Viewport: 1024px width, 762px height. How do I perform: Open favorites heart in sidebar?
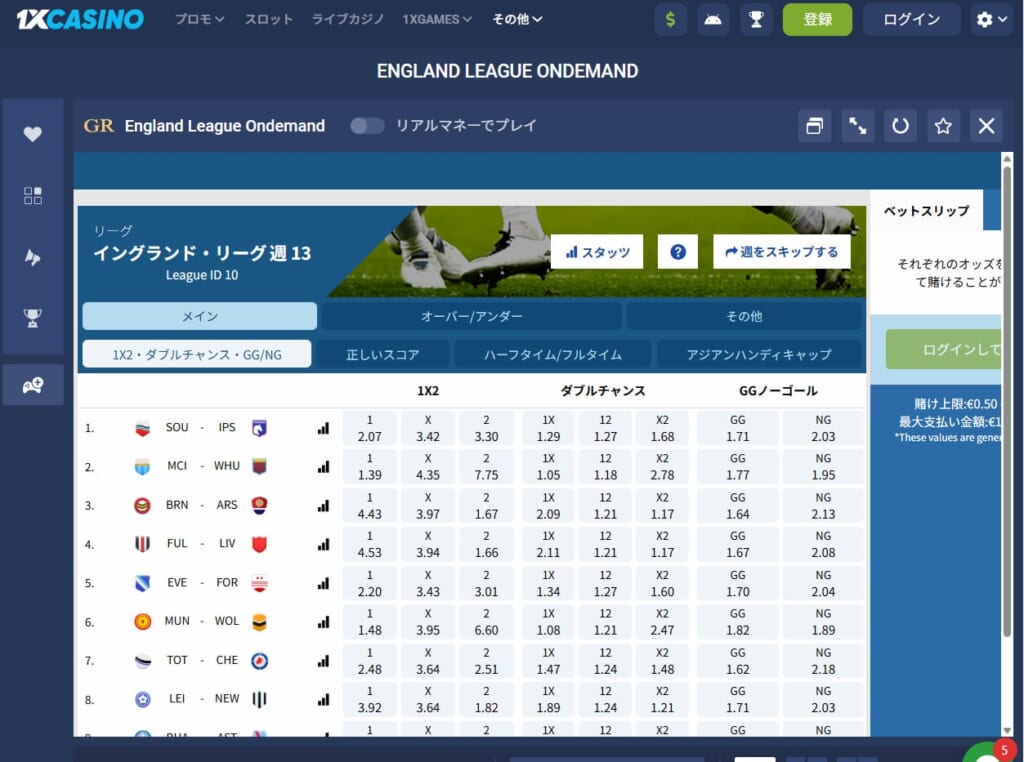(33, 134)
